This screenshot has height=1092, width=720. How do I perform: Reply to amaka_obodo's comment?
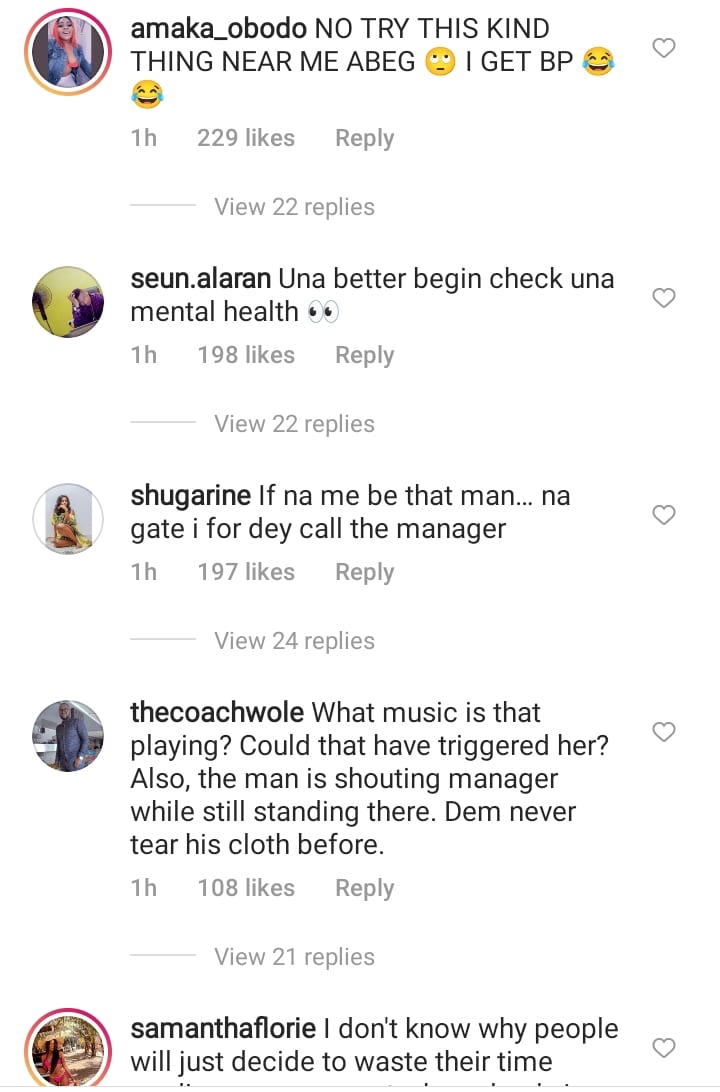coord(364,138)
